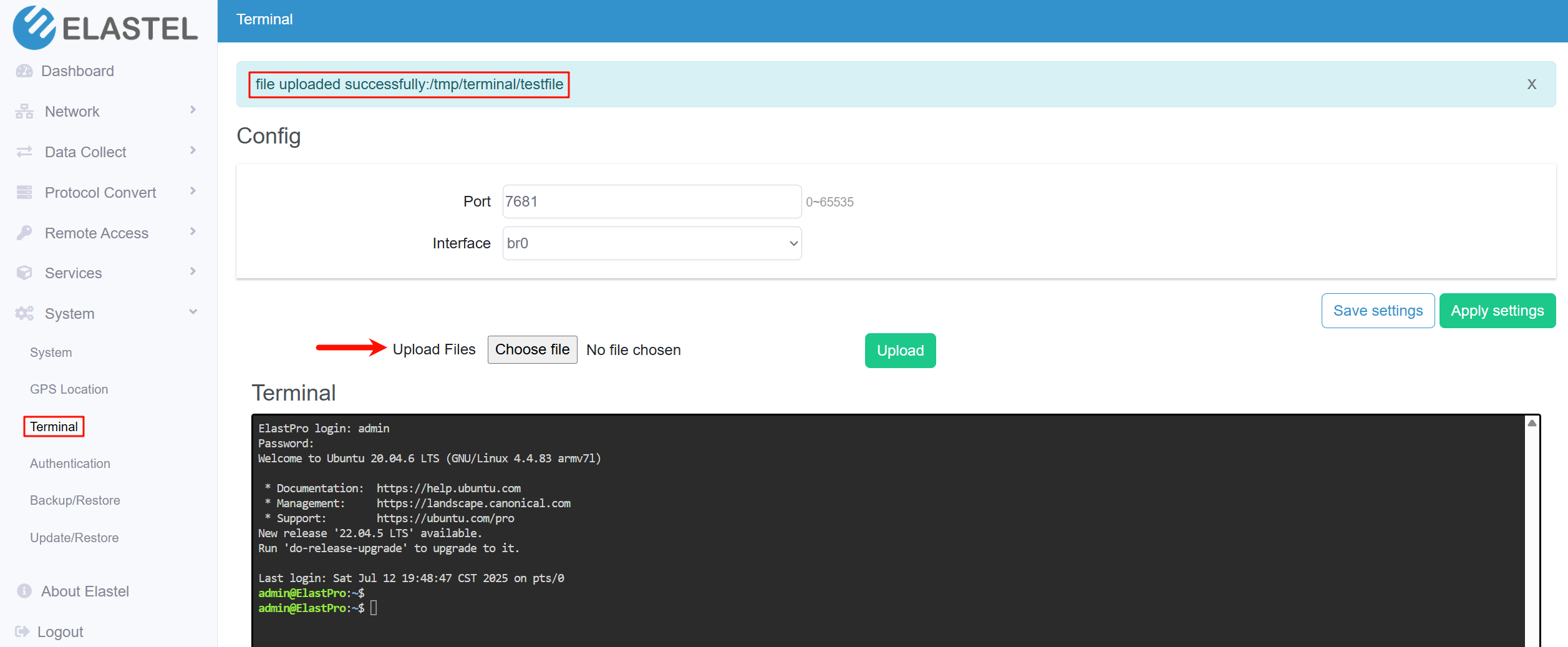Click the Logout exit icon
Viewport: 1568px width, 647px height.
point(22,631)
